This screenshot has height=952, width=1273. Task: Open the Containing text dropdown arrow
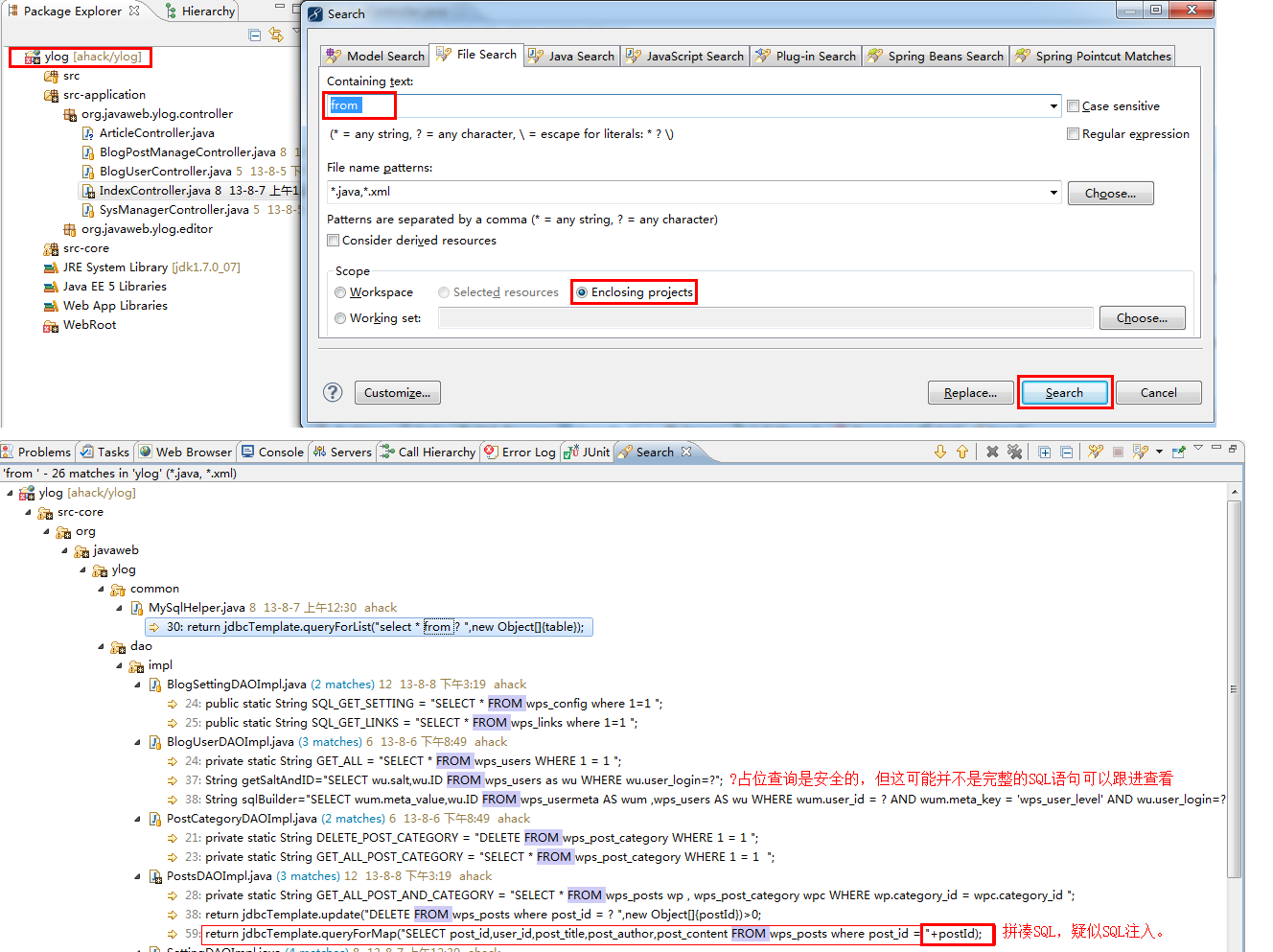tap(1053, 106)
